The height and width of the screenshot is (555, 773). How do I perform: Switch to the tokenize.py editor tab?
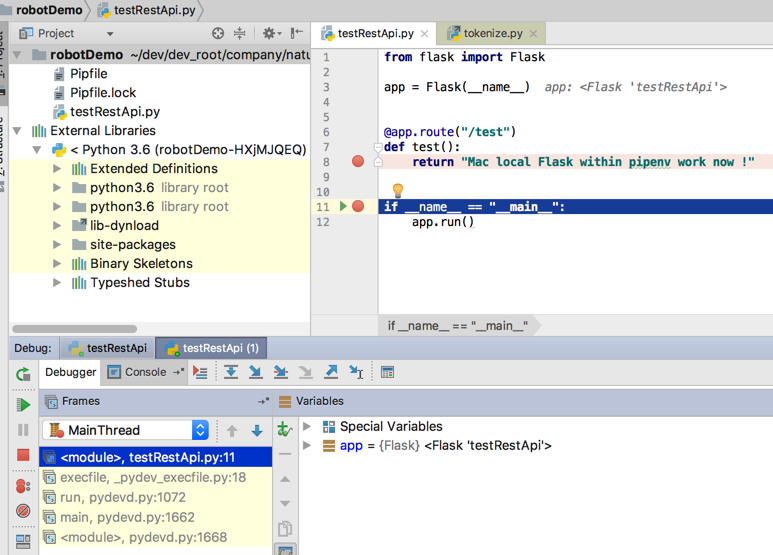click(492, 33)
